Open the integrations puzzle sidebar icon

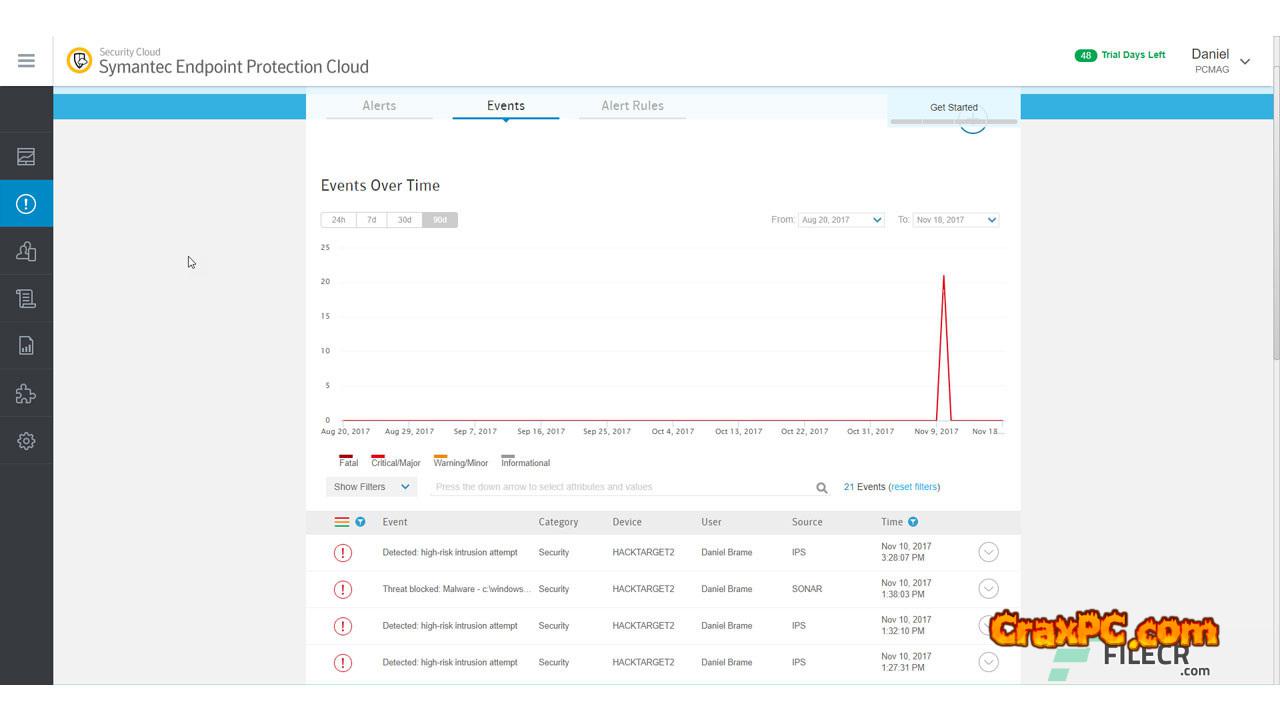tap(26, 393)
